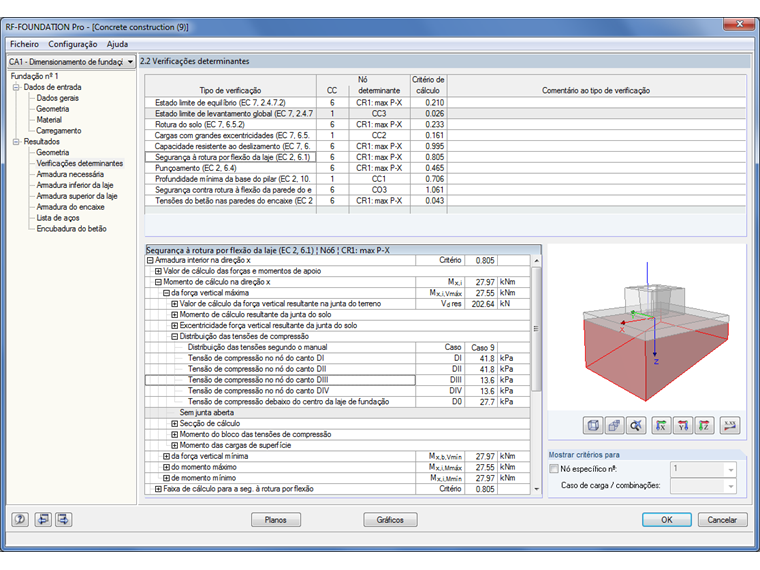Toggle the x.xx dimension values icon
760x570 pixels.
pos(730,426)
